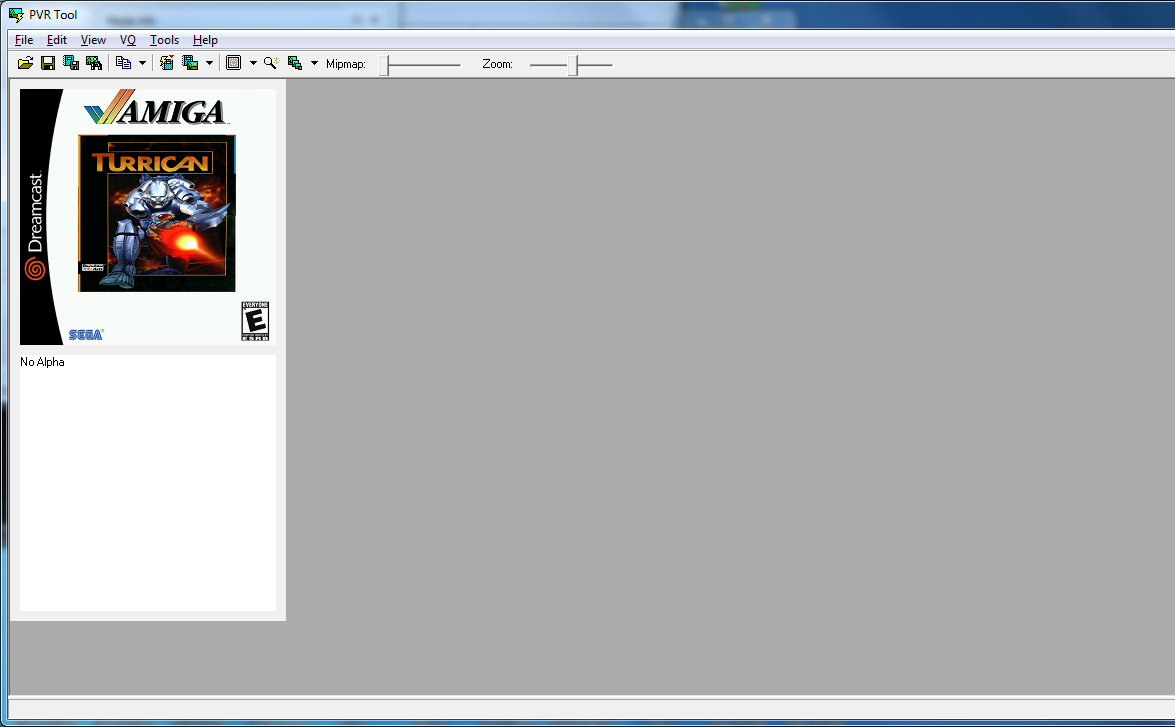The width and height of the screenshot is (1175, 727).
Task: Save using the plain floppy disk icon
Action: pyautogui.click(x=48, y=64)
